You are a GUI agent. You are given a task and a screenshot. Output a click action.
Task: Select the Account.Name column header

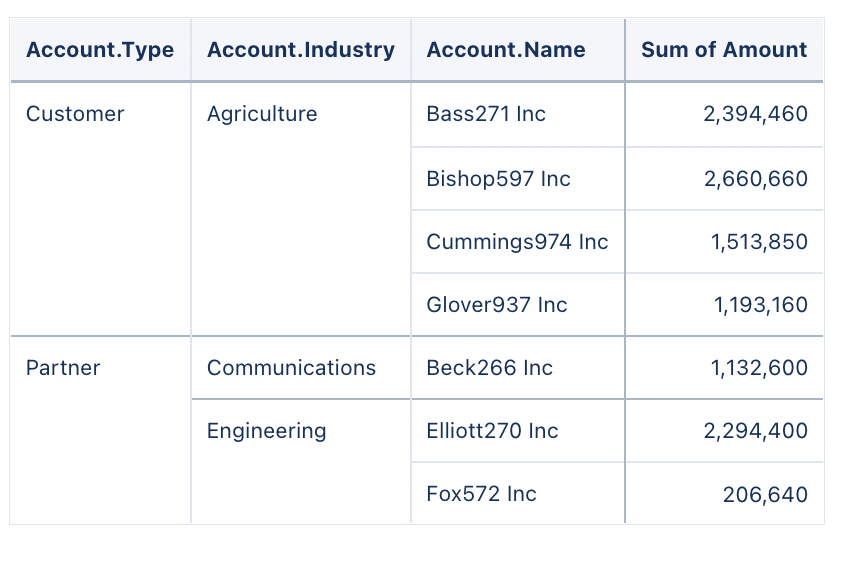point(518,50)
